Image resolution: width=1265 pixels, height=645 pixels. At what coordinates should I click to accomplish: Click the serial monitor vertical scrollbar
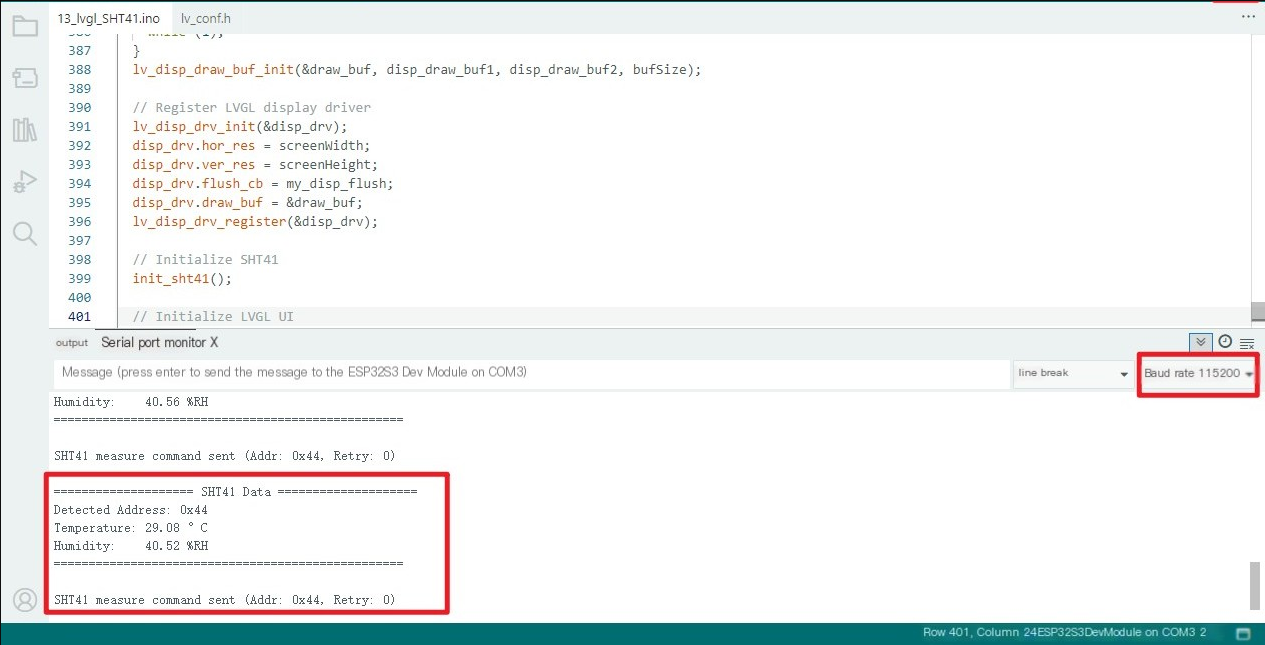click(1255, 585)
